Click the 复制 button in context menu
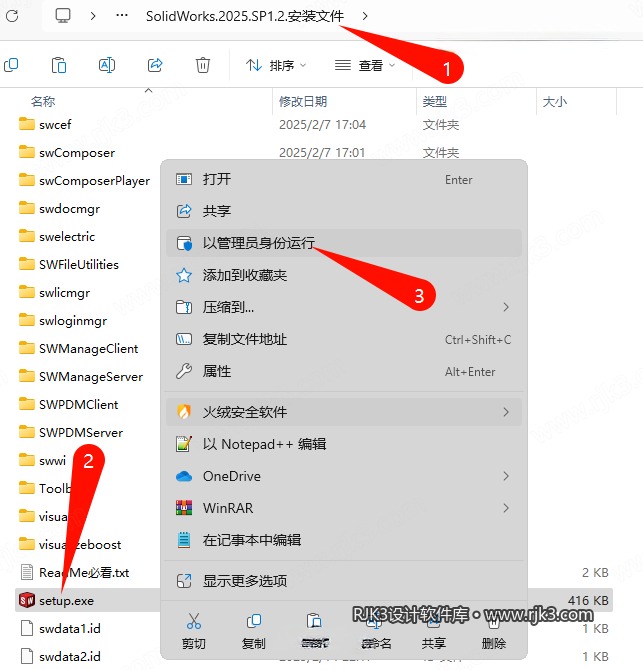The height and width of the screenshot is (670, 643). 254,631
